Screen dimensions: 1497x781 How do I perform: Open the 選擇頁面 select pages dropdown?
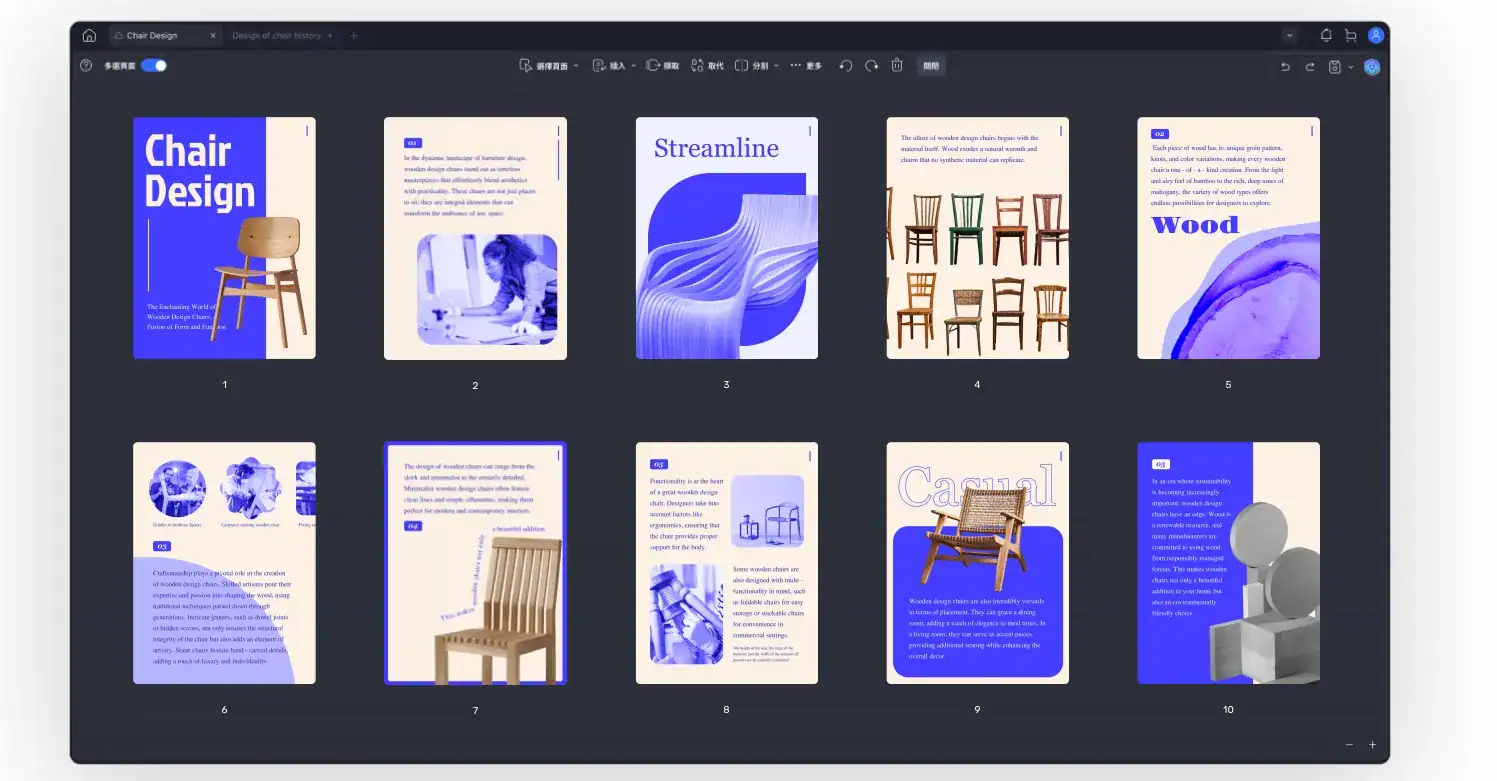549,66
